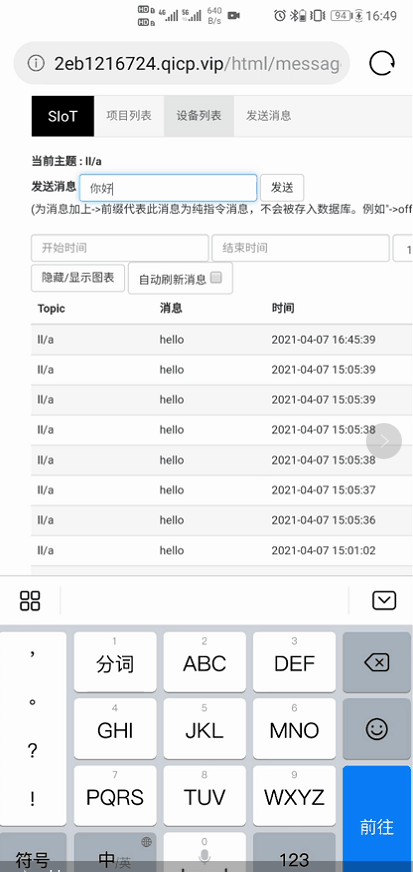Reload the page with the refresh icon

382,63
